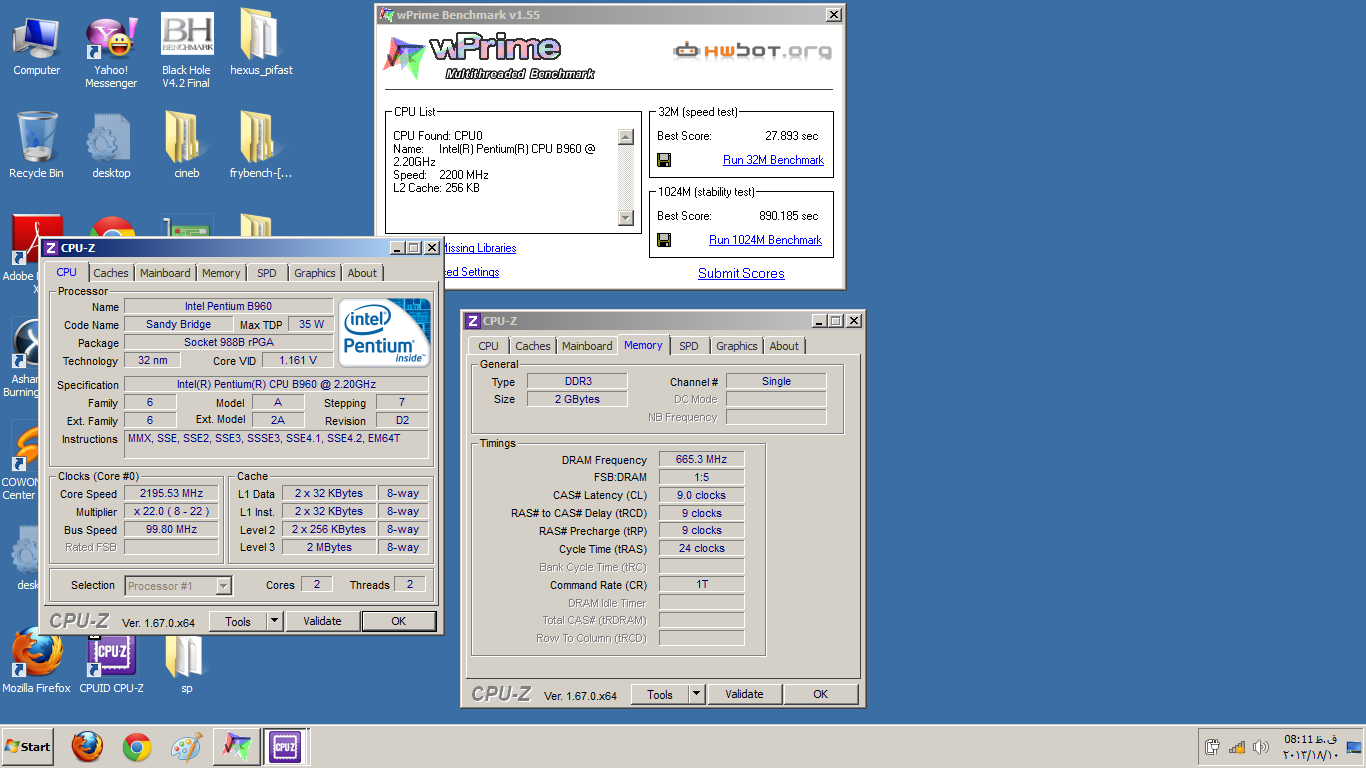The width and height of the screenshot is (1366, 768).
Task: Open Paint from the taskbar
Action: [186, 747]
